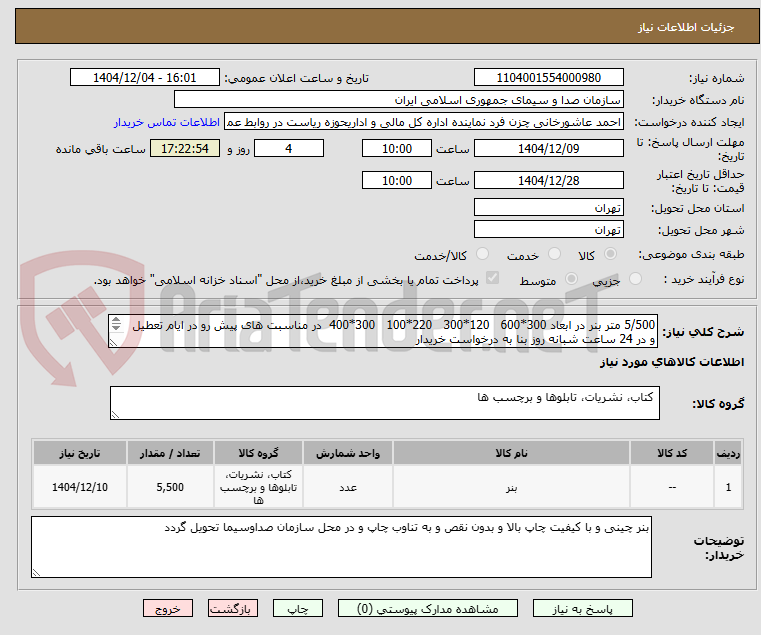Click the general need description text area
The height and width of the screenshot is (635, 761).
(383, 331)
